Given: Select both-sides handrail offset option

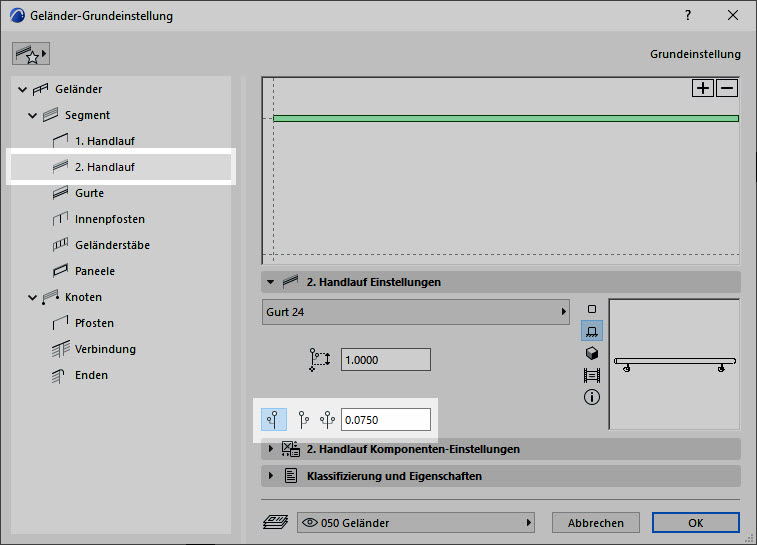Looking at the screenshot, I should (327, 419).
